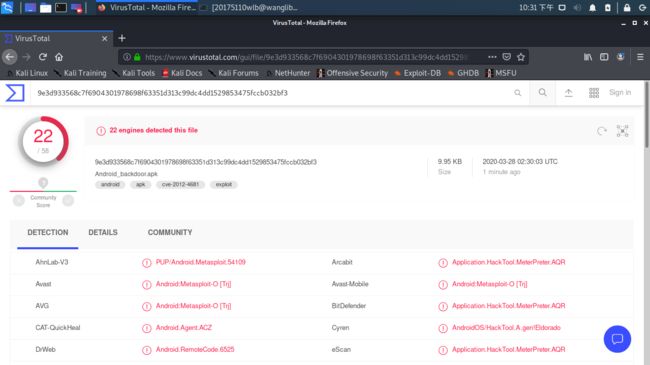Reload the page in Firefox
Screen dimensions: 650x365
tap(42, 57)
